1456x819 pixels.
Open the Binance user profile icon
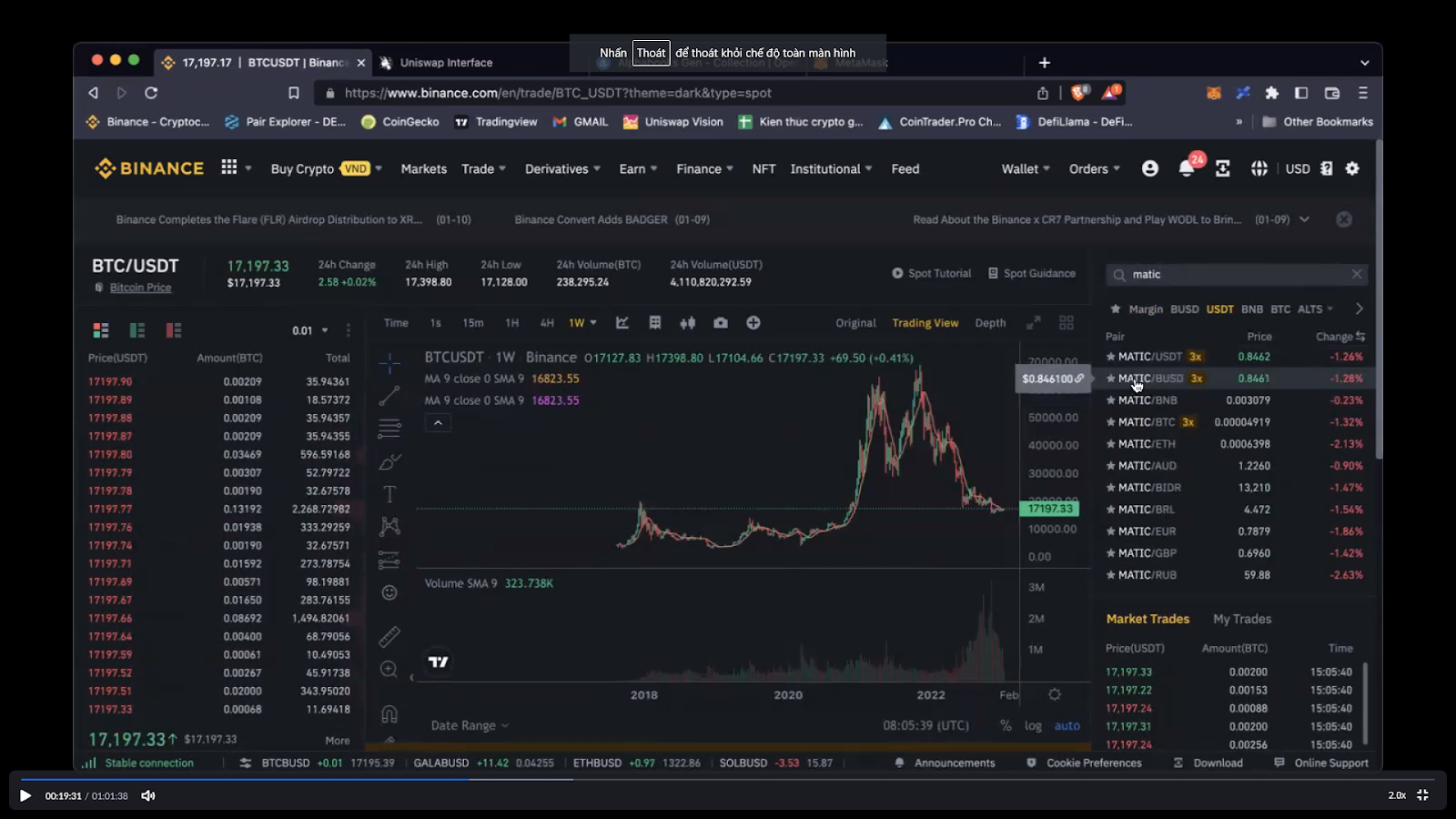[1150, 168]
